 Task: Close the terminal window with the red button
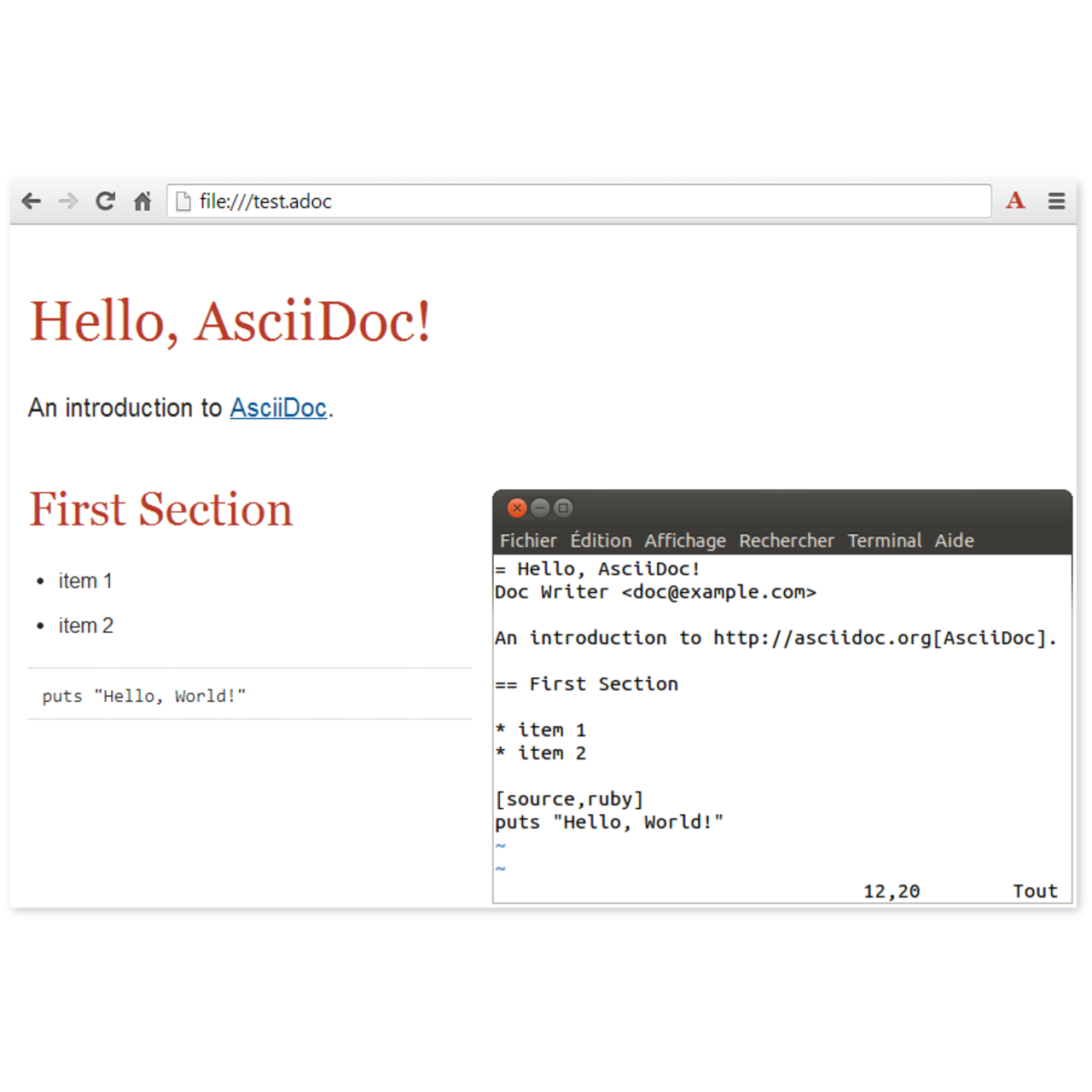pos(516,508)
